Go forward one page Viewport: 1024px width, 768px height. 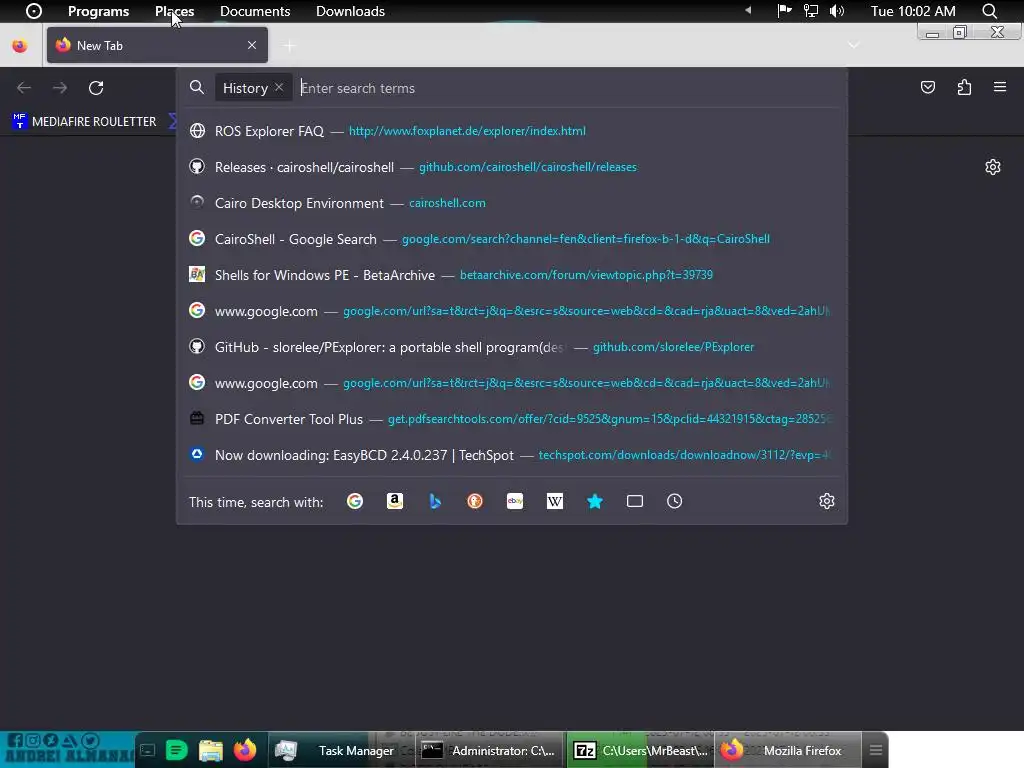(60, 88)
